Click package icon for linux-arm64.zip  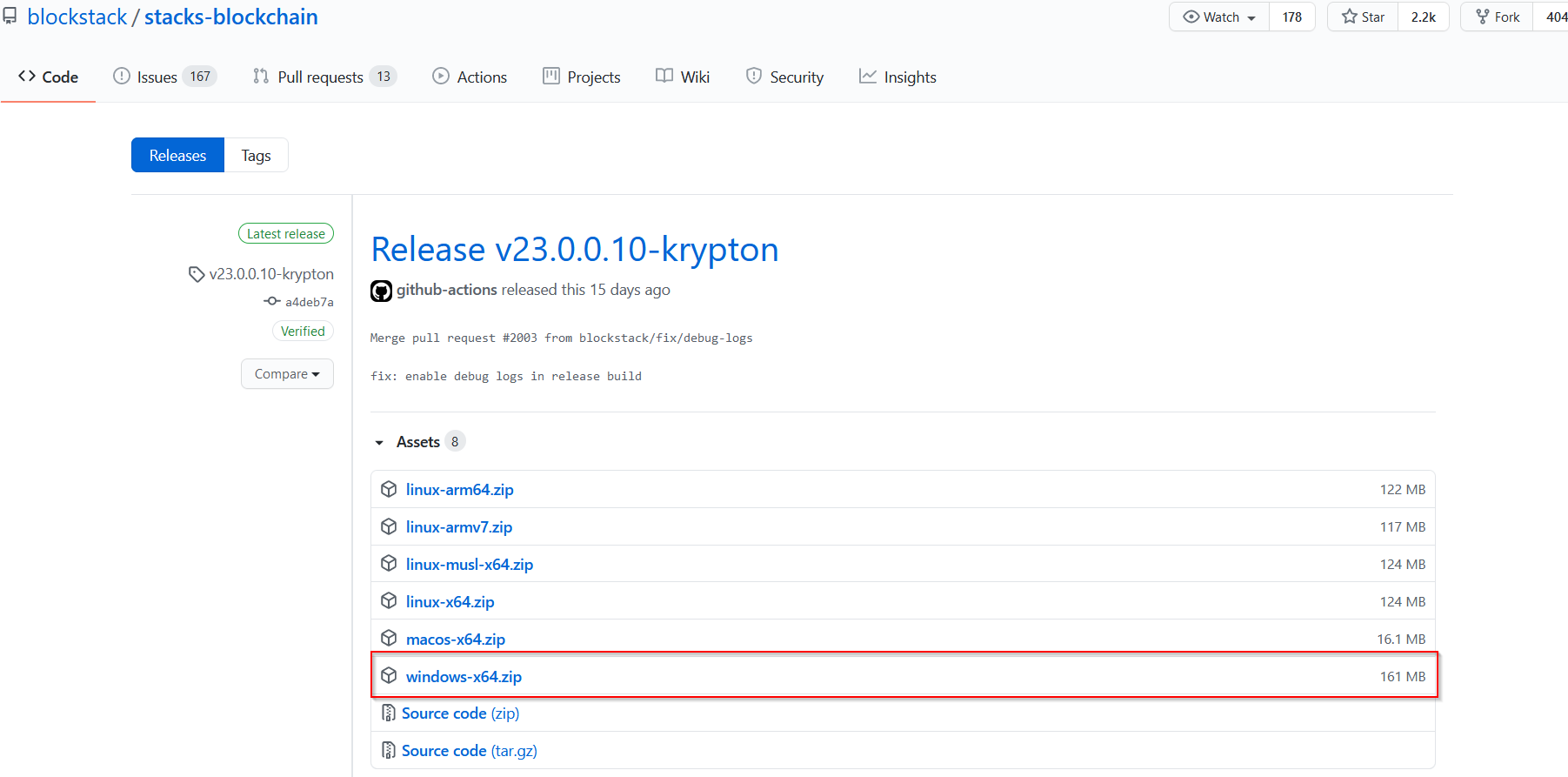pyautogui.click(x=389, y=489)
